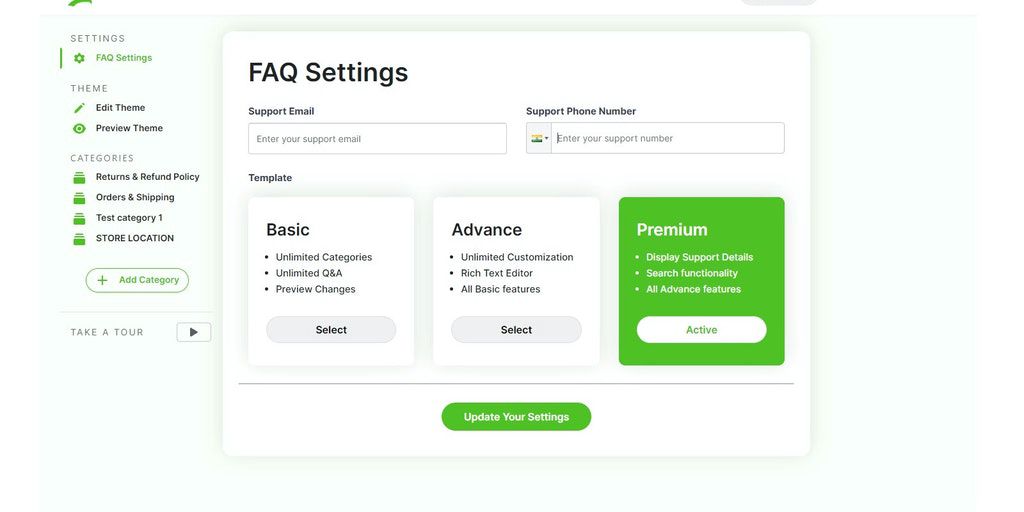The height and width of the screenshot is (512, 1024).
Task: Add a new category
Action: pos(137,280)
